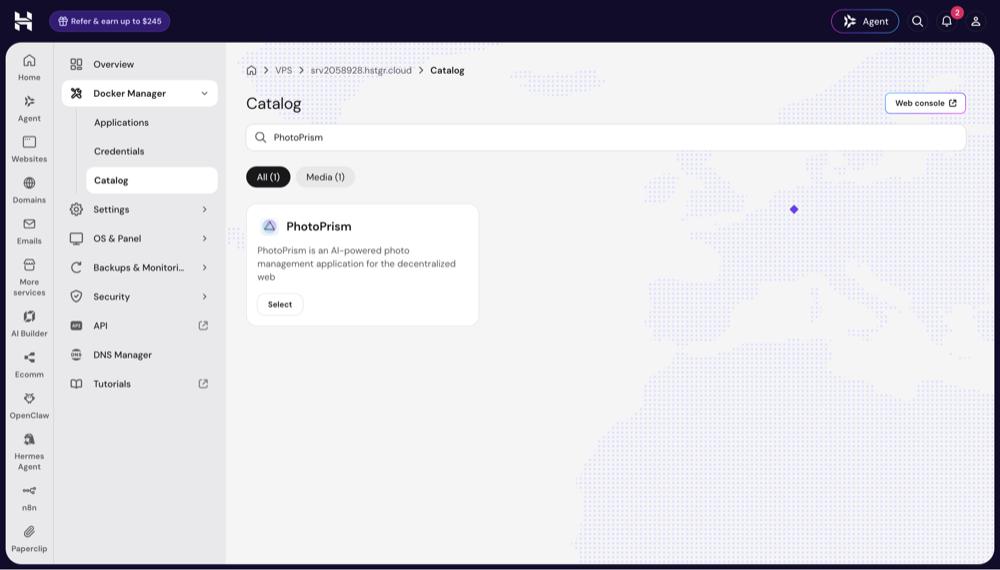Click the Security shield icon

[x=77, y=296]
